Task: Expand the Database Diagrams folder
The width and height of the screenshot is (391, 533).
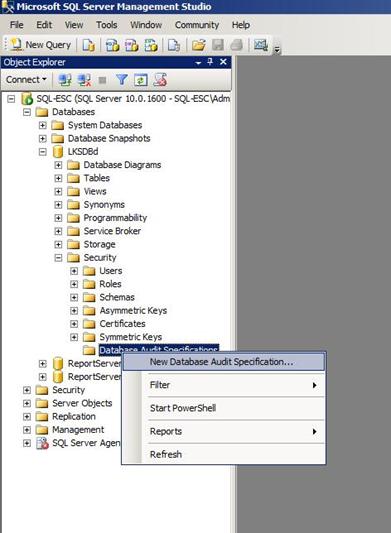Action: pyautogui.click(x=58, y=165)
